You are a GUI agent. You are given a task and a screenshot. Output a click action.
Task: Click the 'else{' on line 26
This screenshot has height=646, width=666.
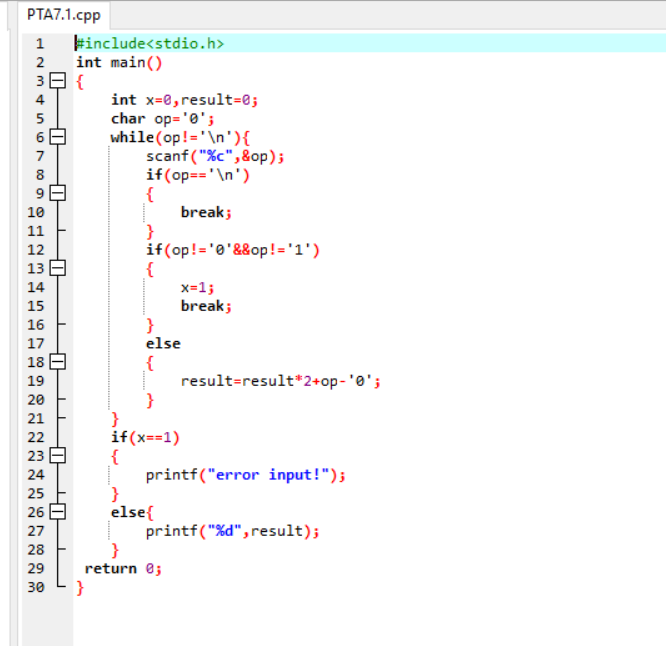pos(133,512)
